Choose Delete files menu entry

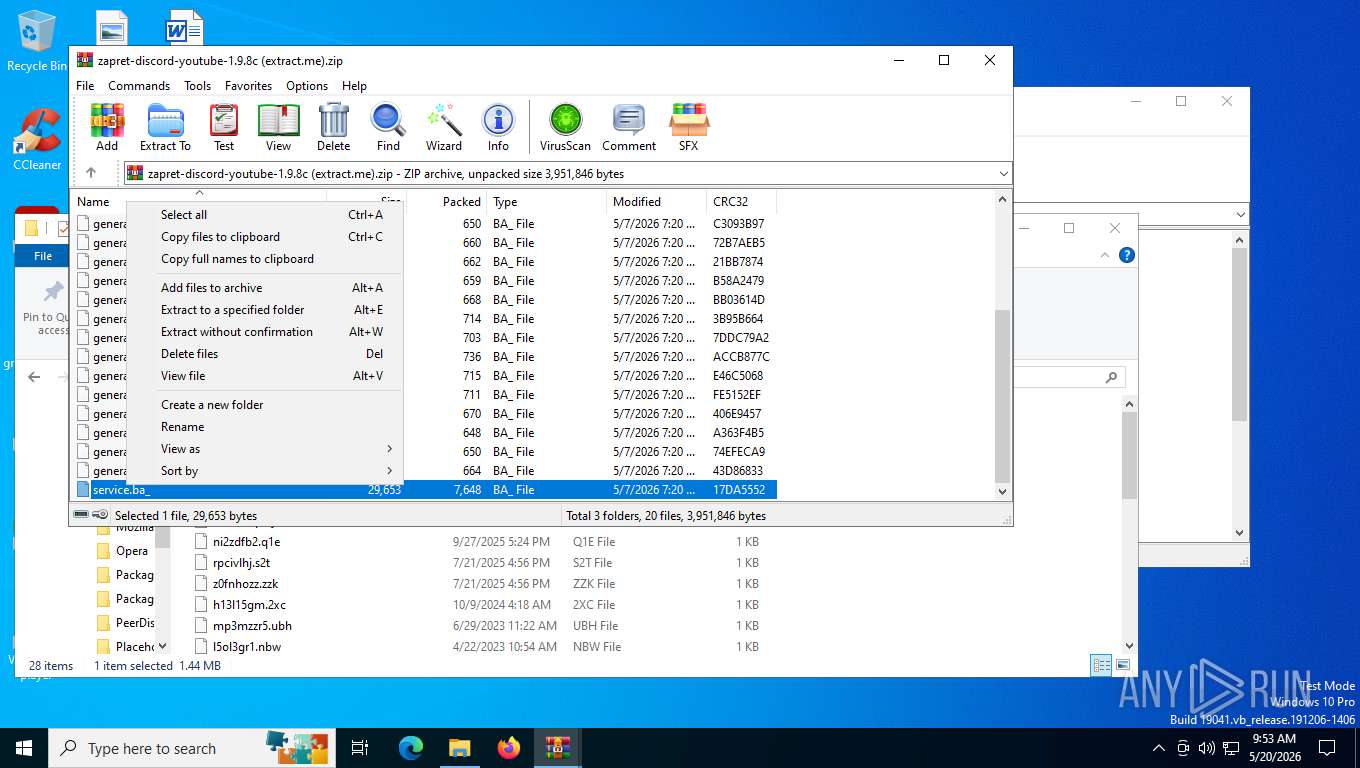pyautogui.click(x=264, y=354)
